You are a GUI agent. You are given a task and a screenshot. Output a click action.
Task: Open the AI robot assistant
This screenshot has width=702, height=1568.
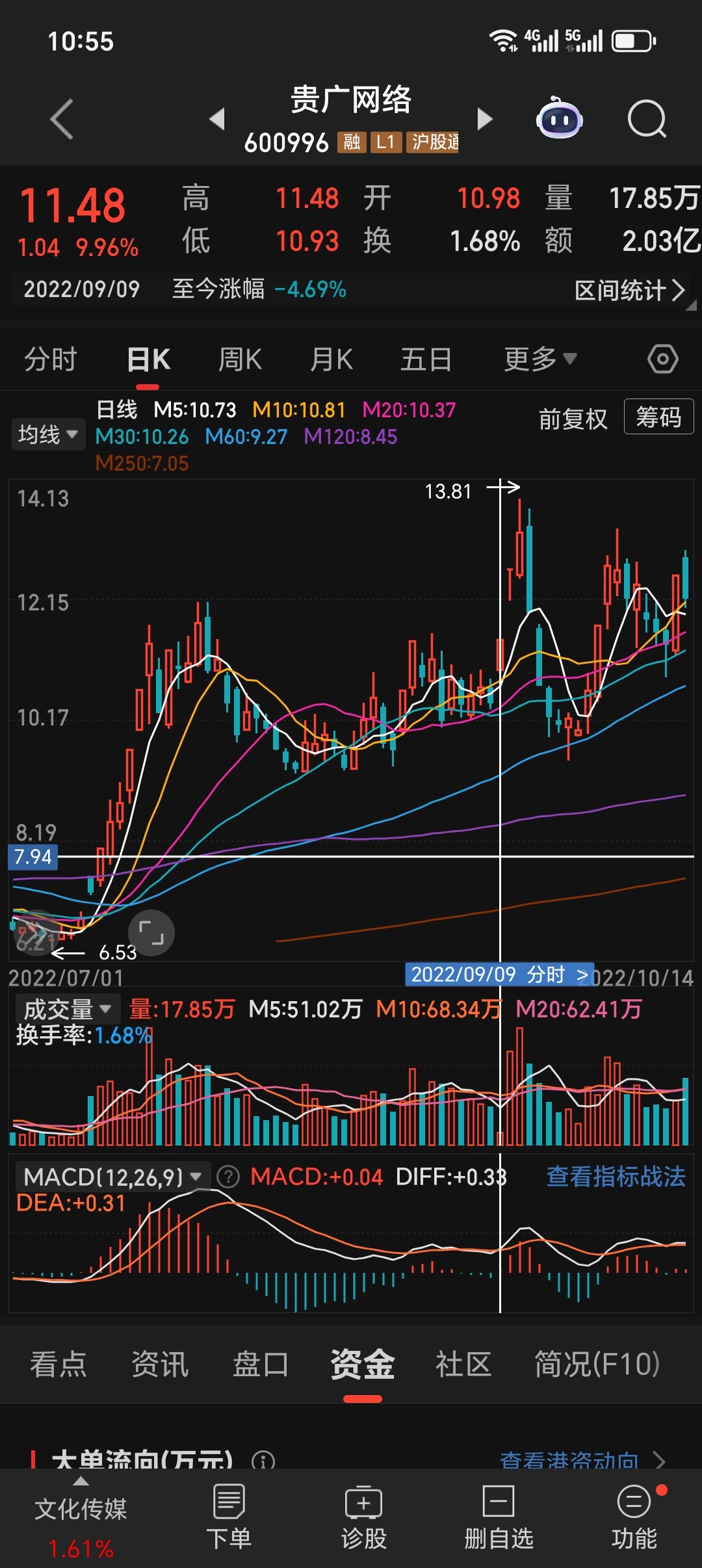[559, 118]
